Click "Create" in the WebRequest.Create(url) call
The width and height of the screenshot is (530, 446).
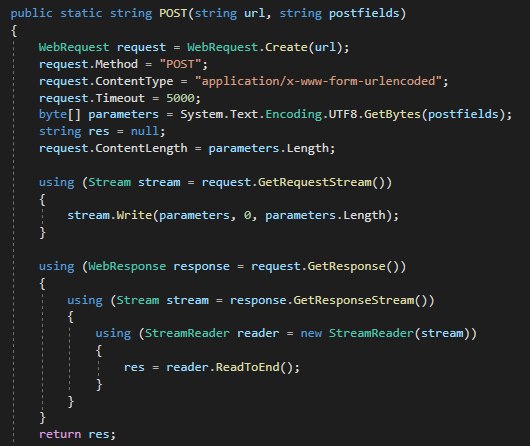(x=286, y=47)
